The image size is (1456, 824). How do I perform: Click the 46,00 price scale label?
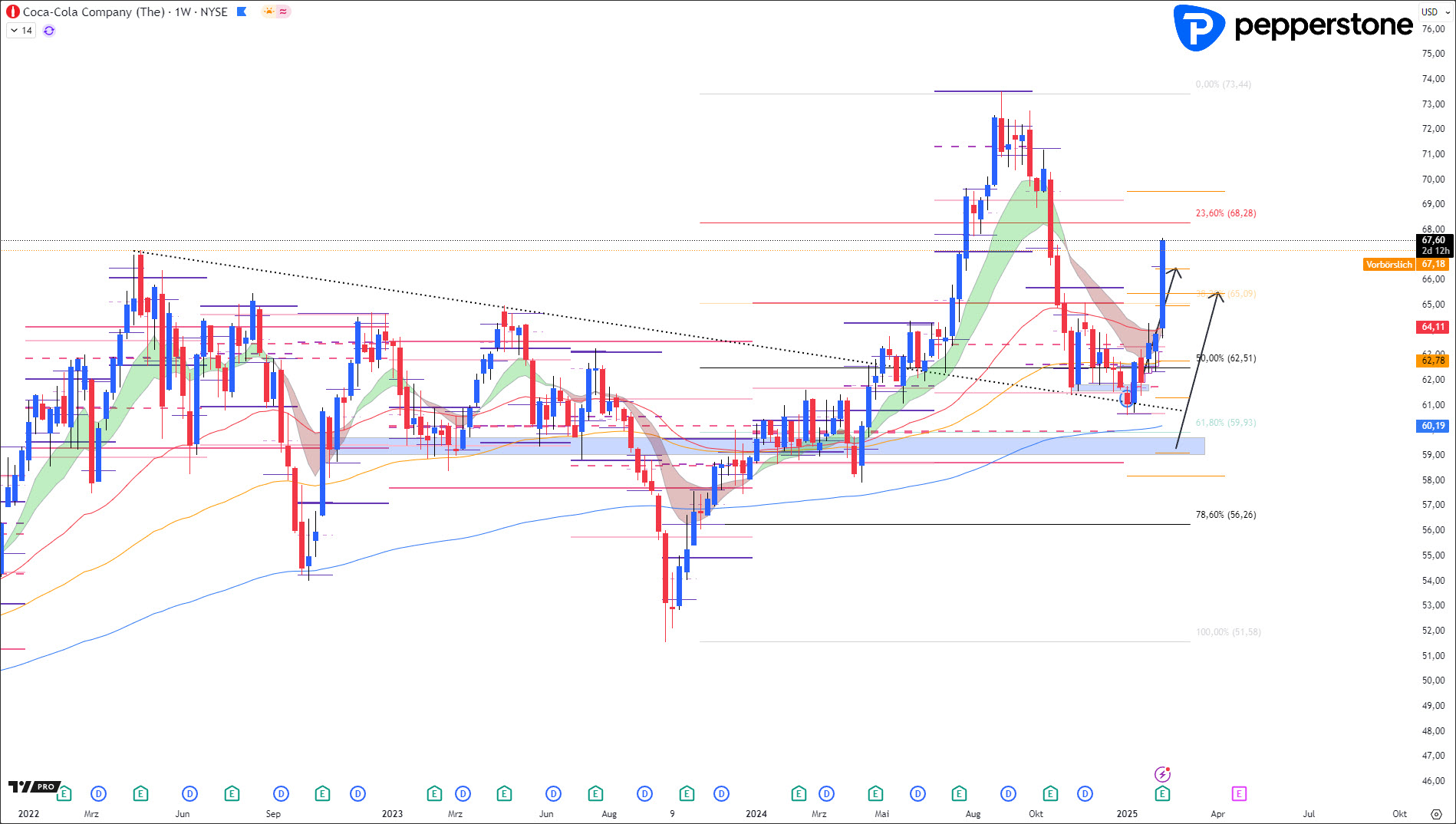1433,781
